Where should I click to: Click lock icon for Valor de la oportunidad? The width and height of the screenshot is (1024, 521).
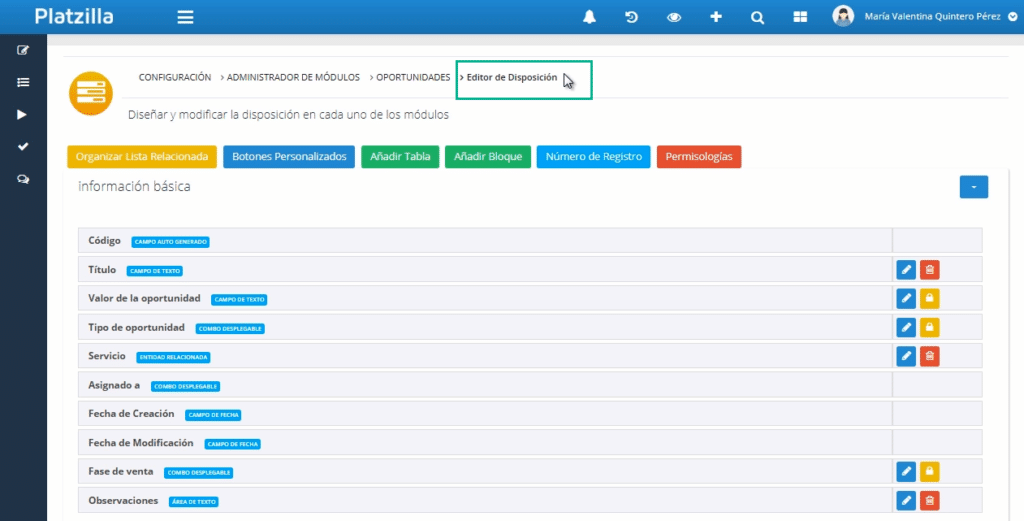coord(929,298)
